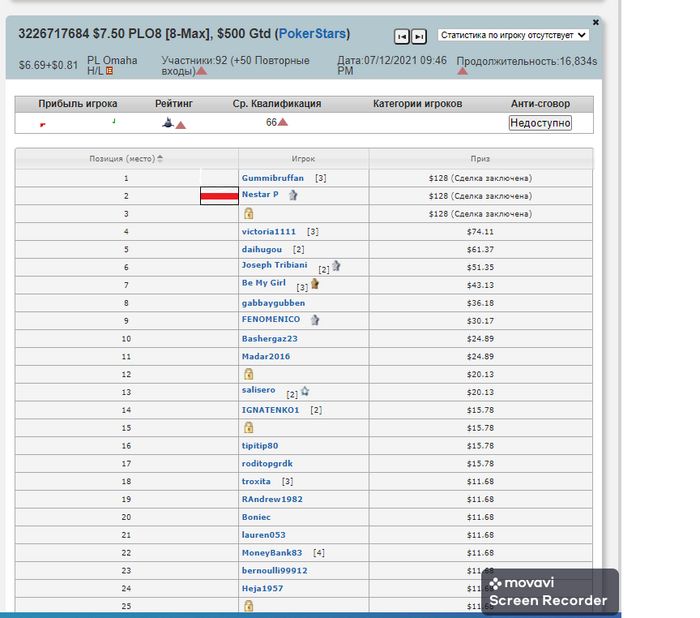Click the Игрок column header

tap(303, 159)
